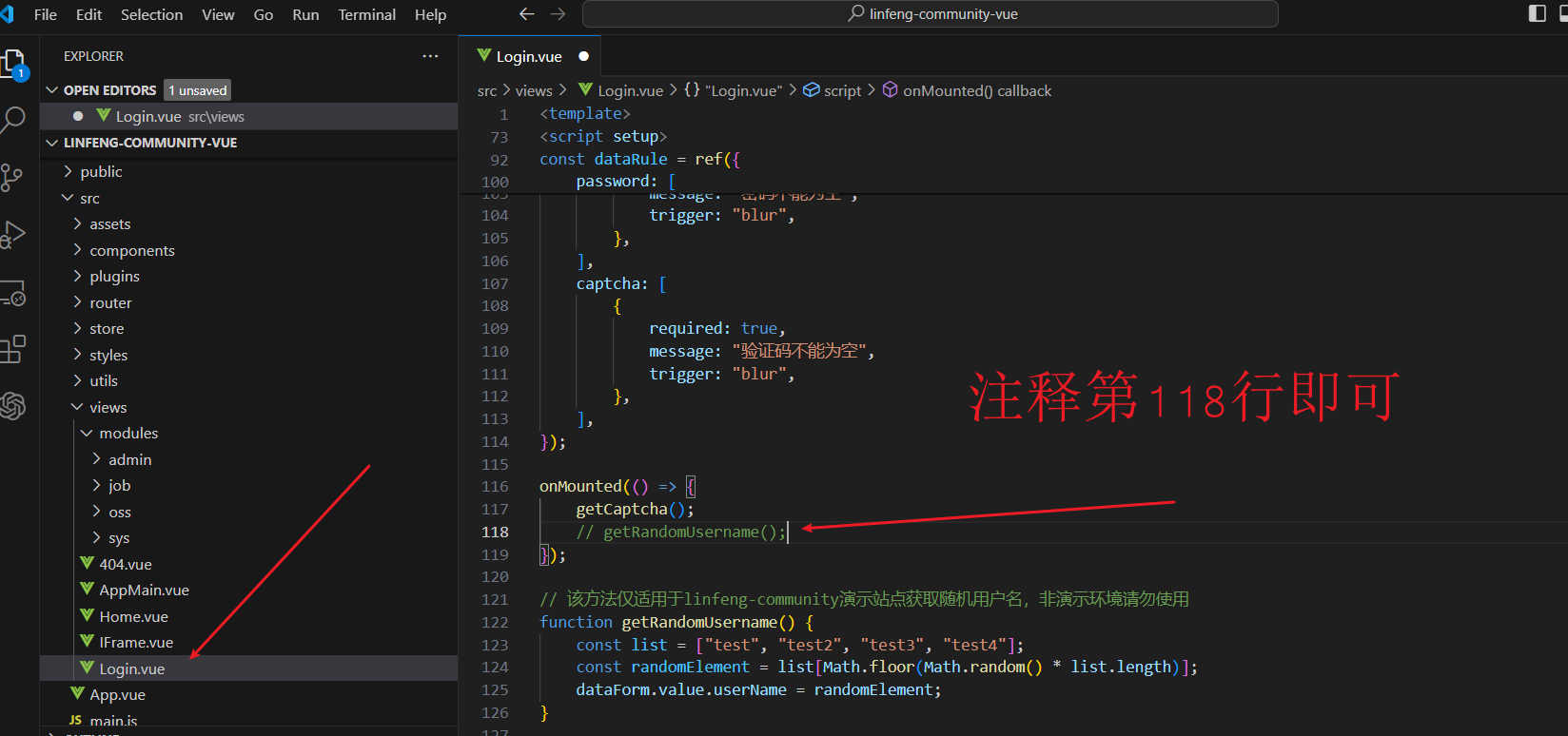Open the ChatGPT extension icon
Viewport: 1568px width, 736px height.
(13, 406)
